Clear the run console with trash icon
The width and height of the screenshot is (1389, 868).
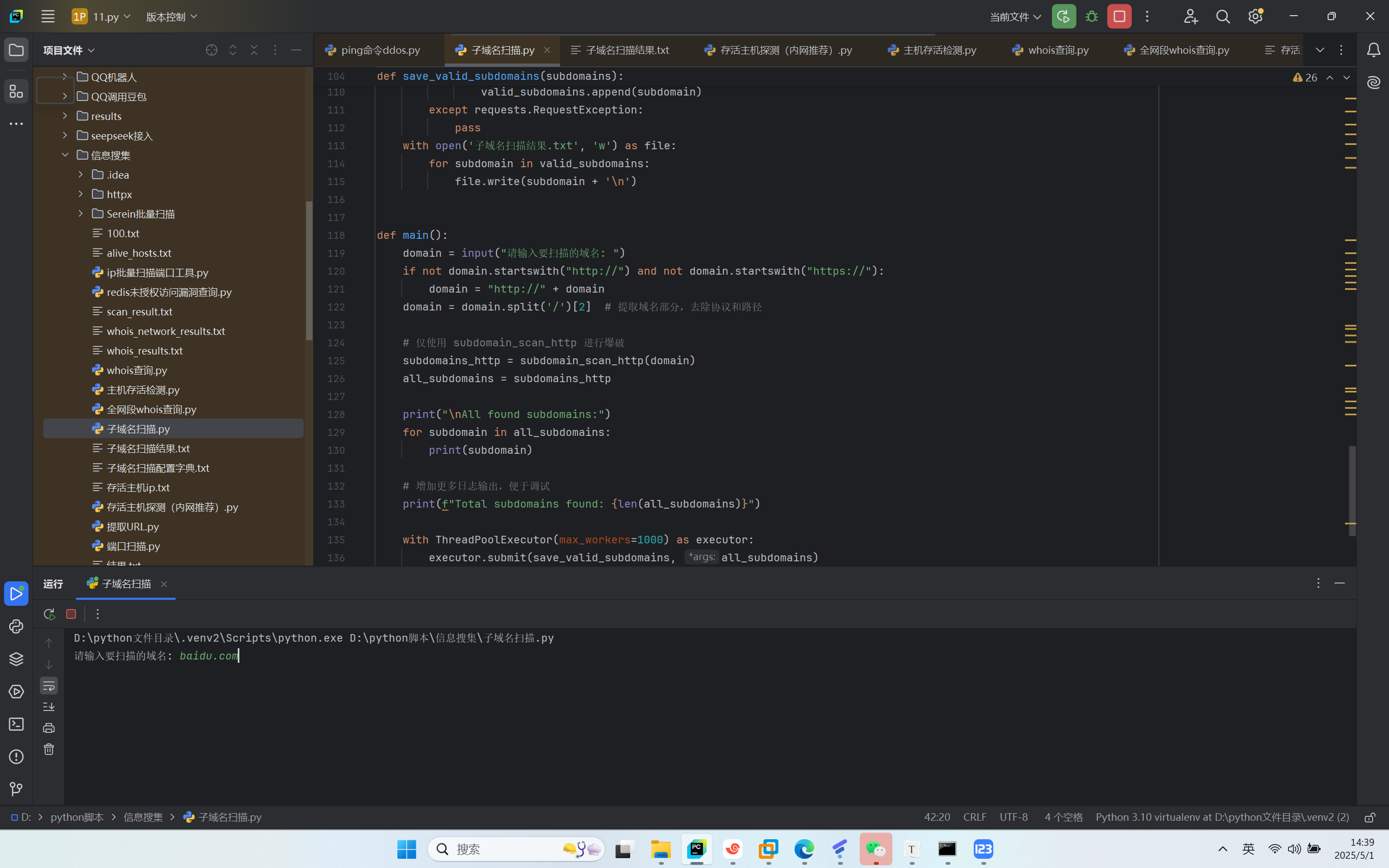pyautogui.click(x=49, y=749)
